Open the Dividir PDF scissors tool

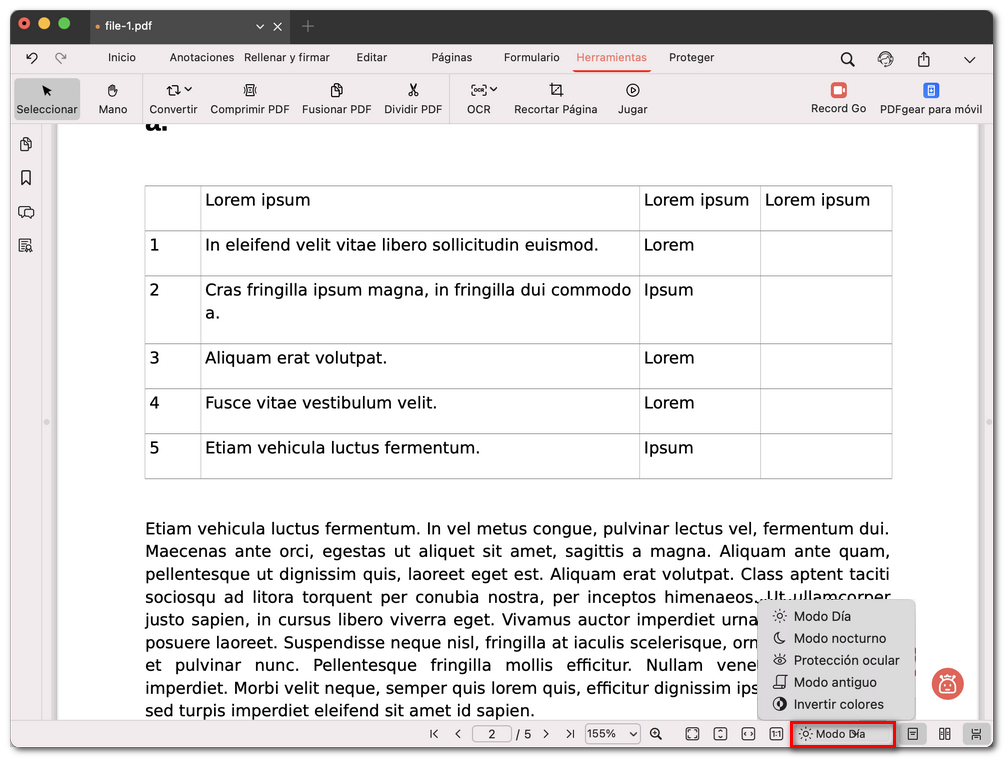pyautogui.click(x=413, y=90)
